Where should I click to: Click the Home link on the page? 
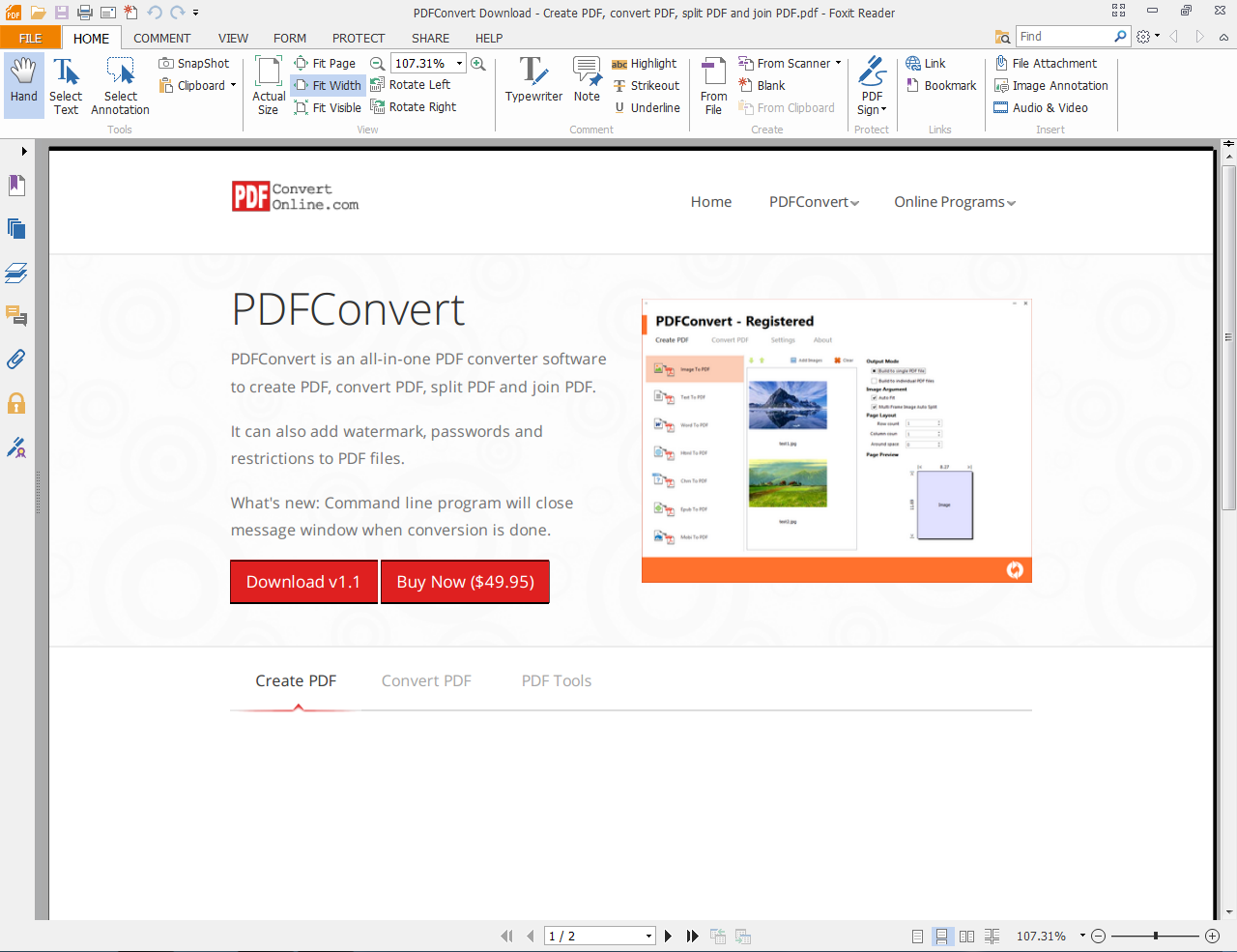pyautogui.click(x=711, y=202)
